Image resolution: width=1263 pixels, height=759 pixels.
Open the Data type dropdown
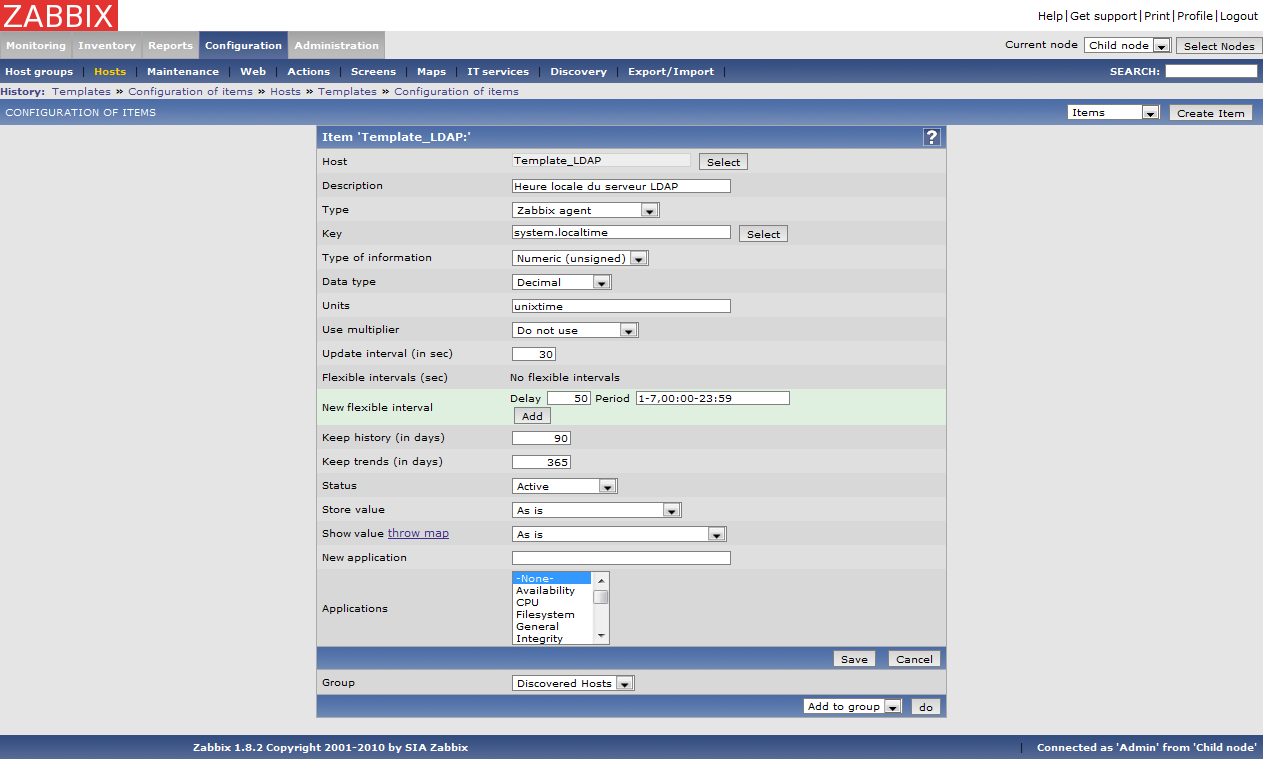tap(561, 282)
